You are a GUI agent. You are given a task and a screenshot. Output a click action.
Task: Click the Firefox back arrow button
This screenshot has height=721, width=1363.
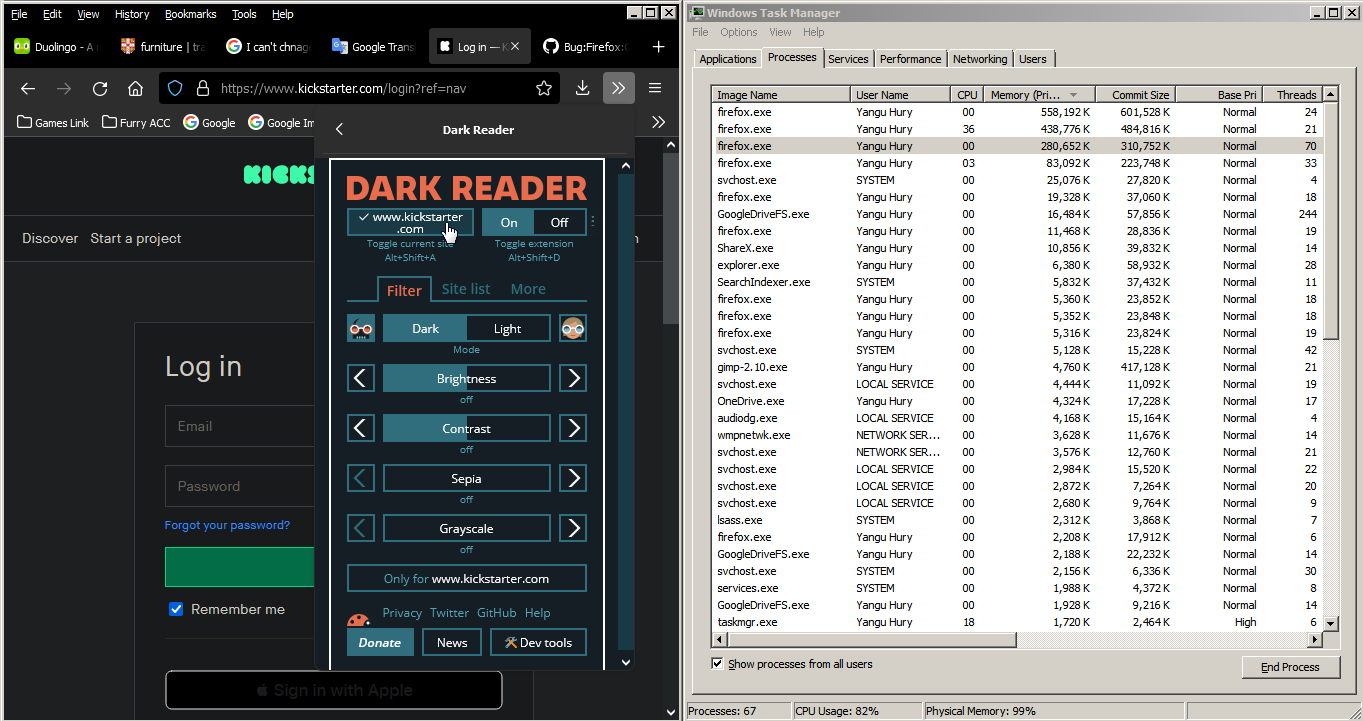28,88
